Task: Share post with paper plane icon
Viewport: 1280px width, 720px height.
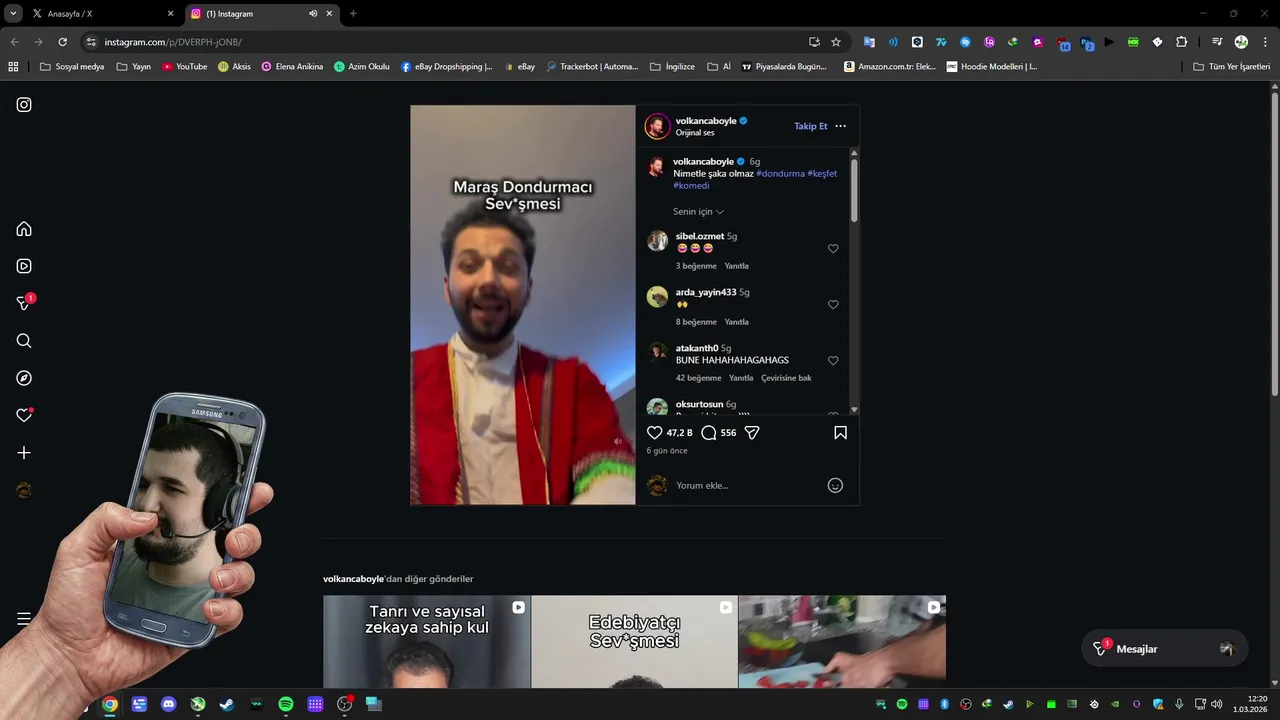Action: pos(752,433)
